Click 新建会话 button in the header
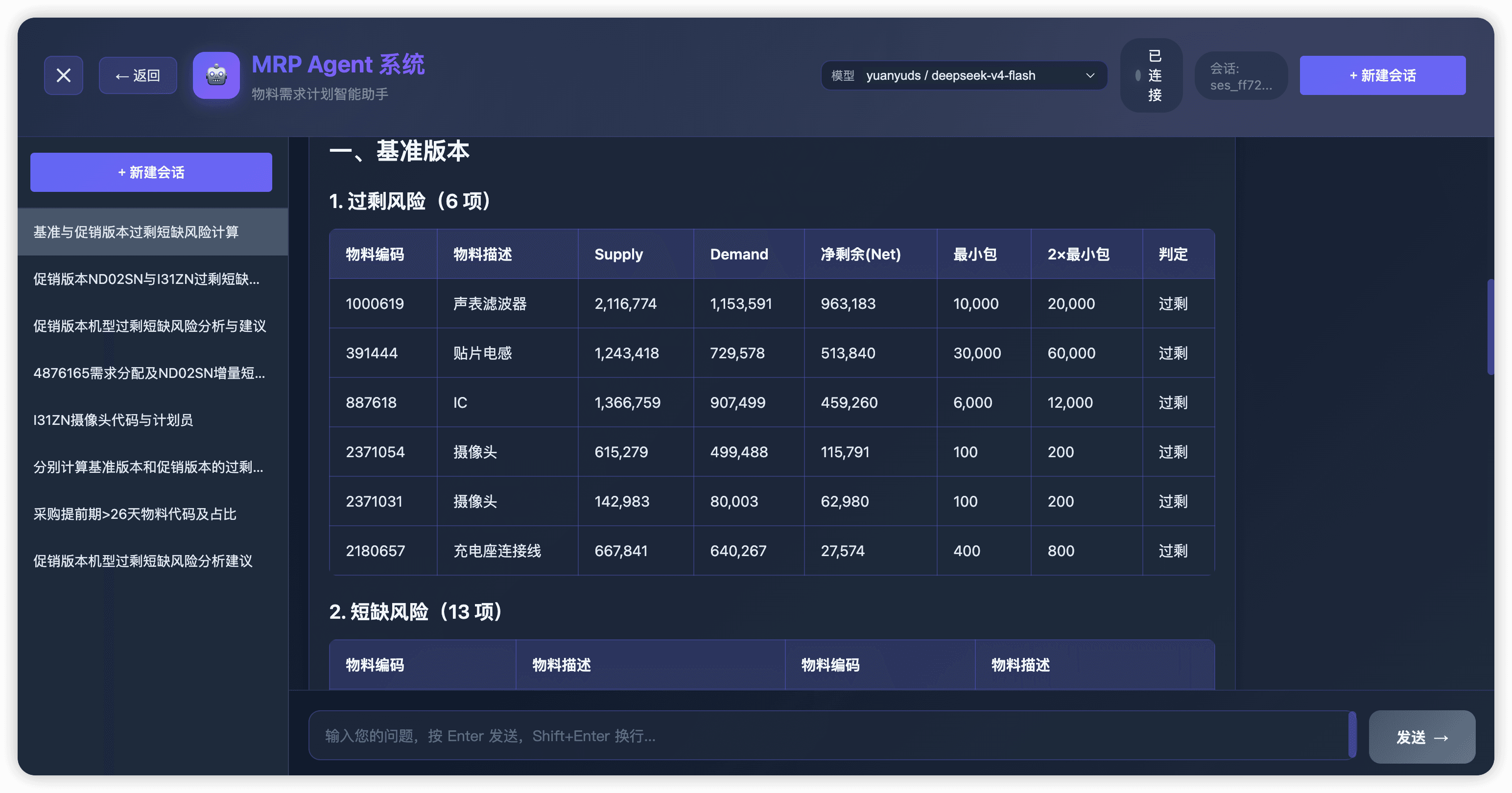 (1382, 75)
